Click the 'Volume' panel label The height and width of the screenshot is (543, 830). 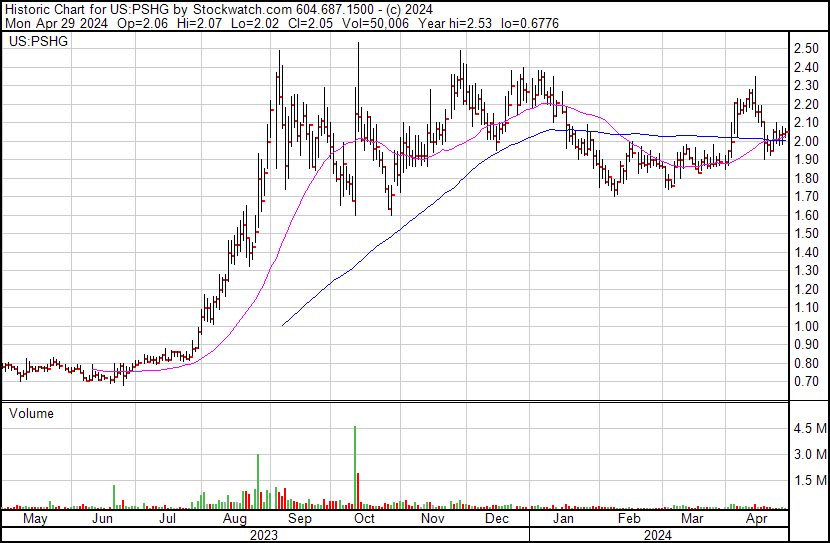[x=31, y=413]
